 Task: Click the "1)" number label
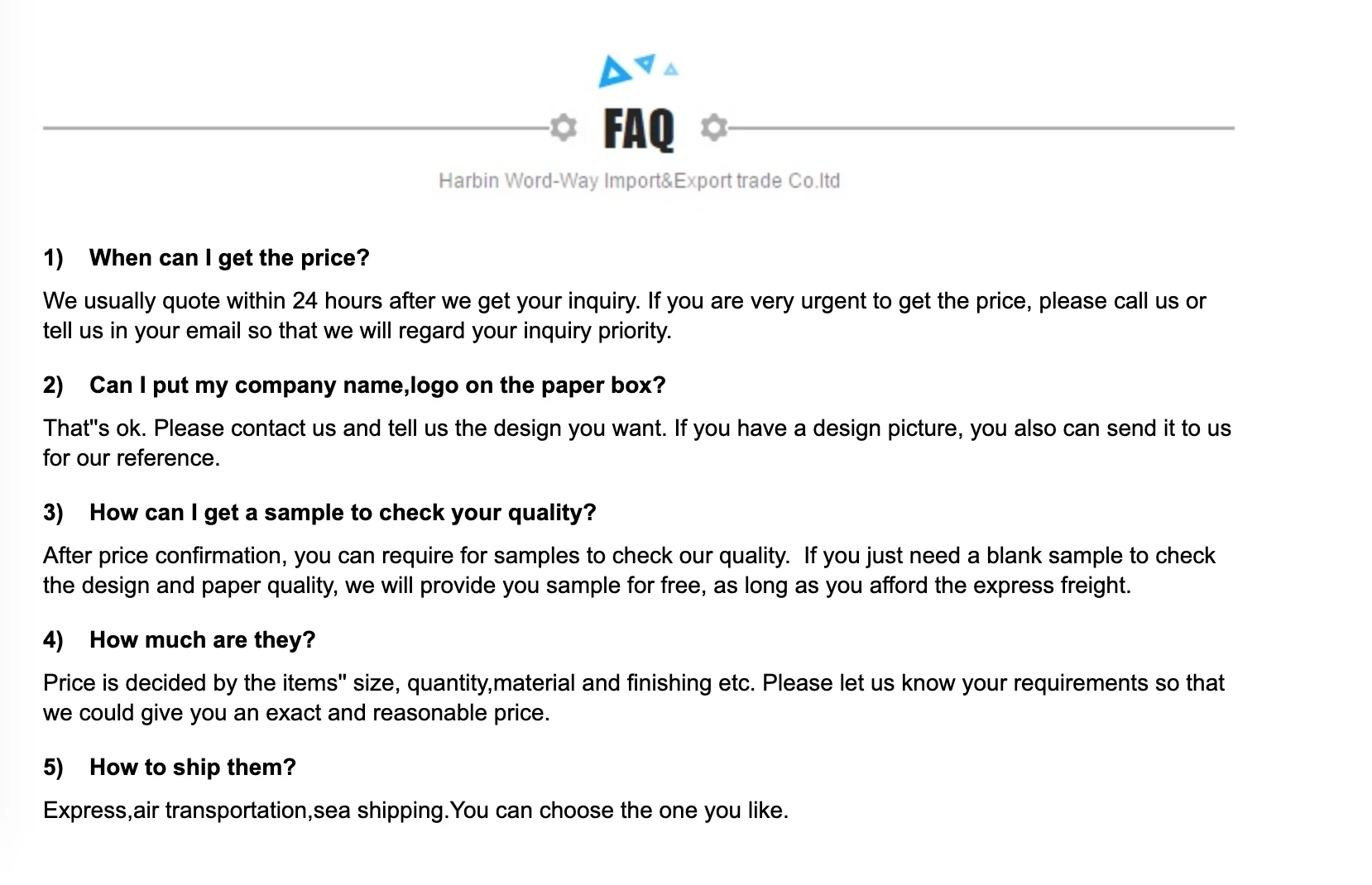53,258
